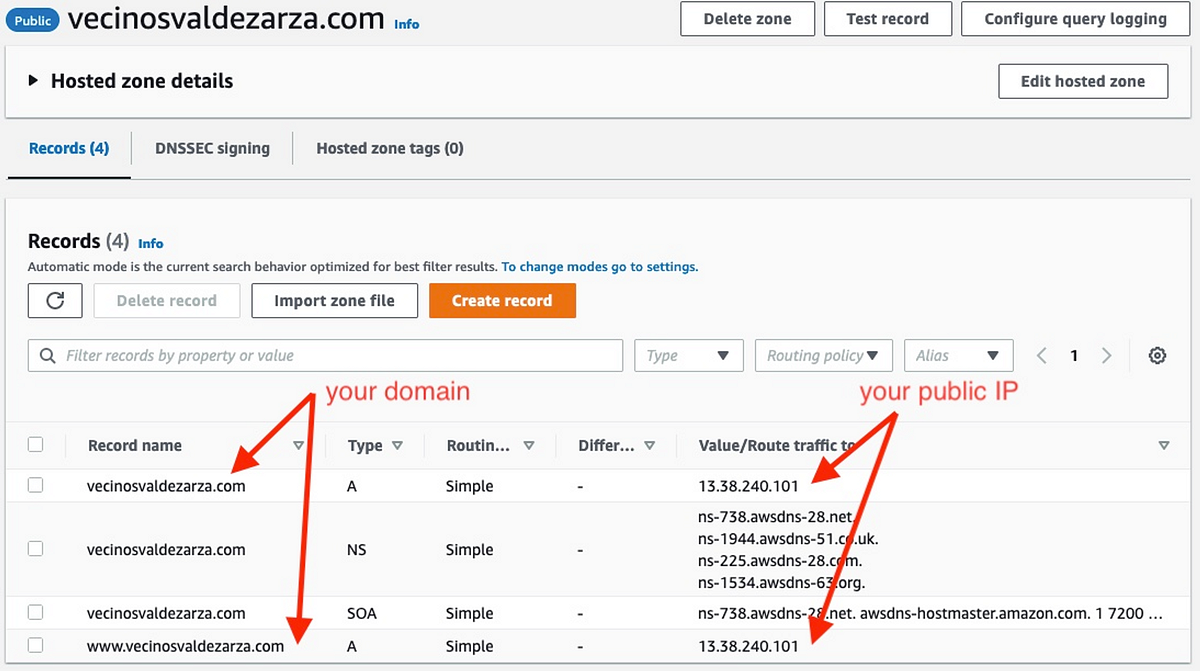Open the Type filter dropdown
The height and width of the screenshot is (671, 1200).
tap(688, 355)
